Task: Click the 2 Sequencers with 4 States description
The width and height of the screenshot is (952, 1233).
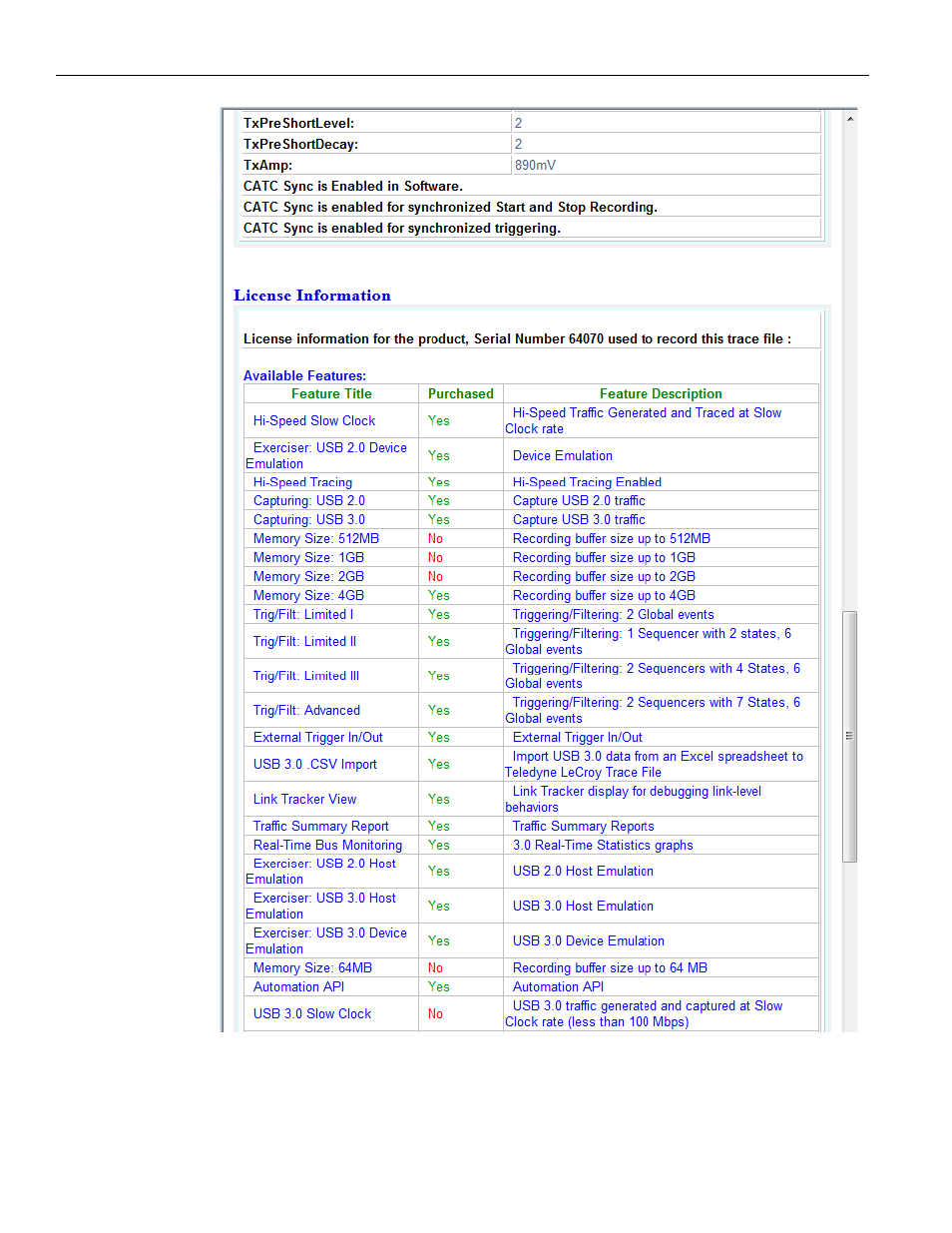Action: tap(653, 676)
